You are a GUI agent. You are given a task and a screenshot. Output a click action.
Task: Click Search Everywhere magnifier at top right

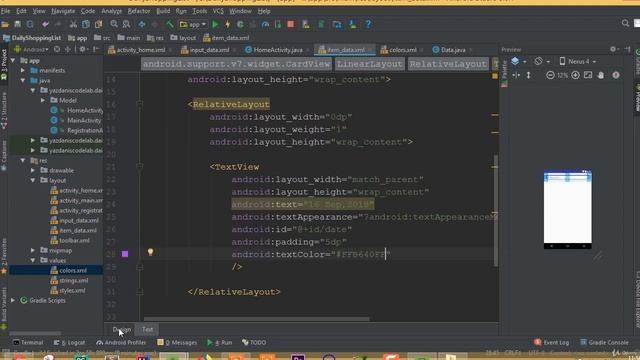(x=625, y=23)
